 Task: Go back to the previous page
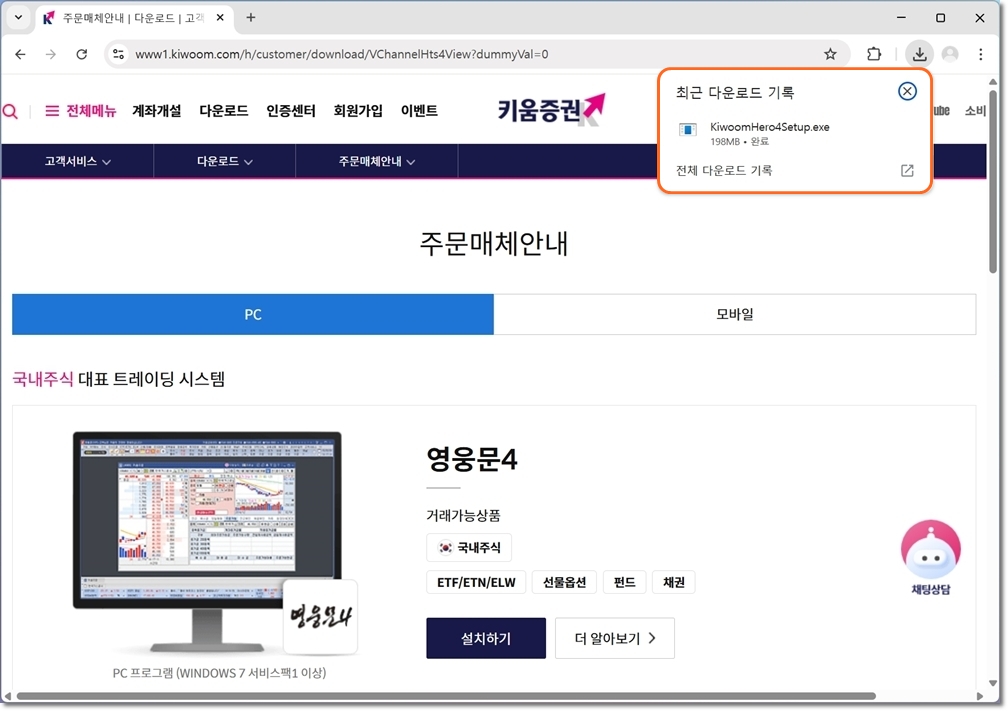pyautogui.click(x=21, y=54)
